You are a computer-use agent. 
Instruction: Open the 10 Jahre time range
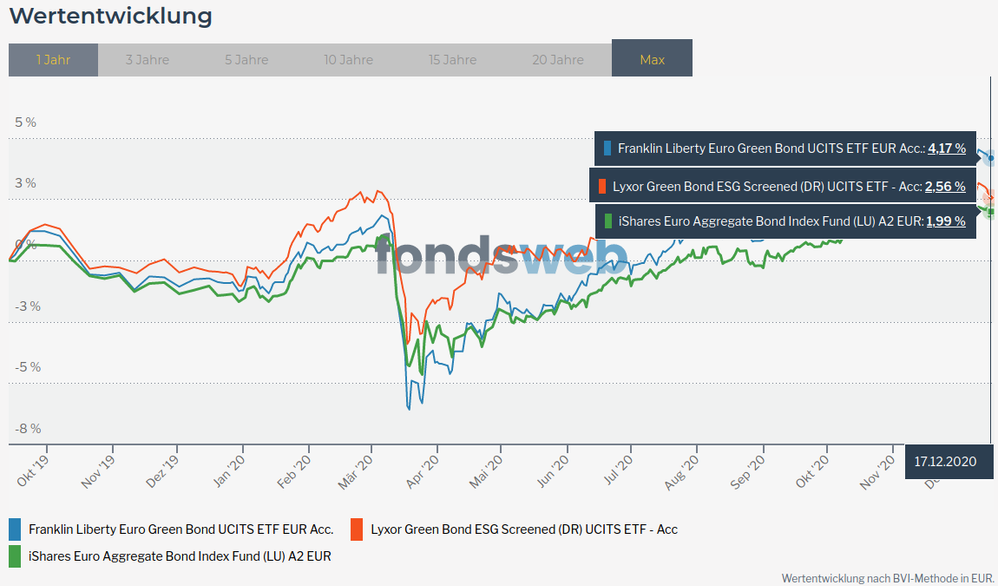348,60
